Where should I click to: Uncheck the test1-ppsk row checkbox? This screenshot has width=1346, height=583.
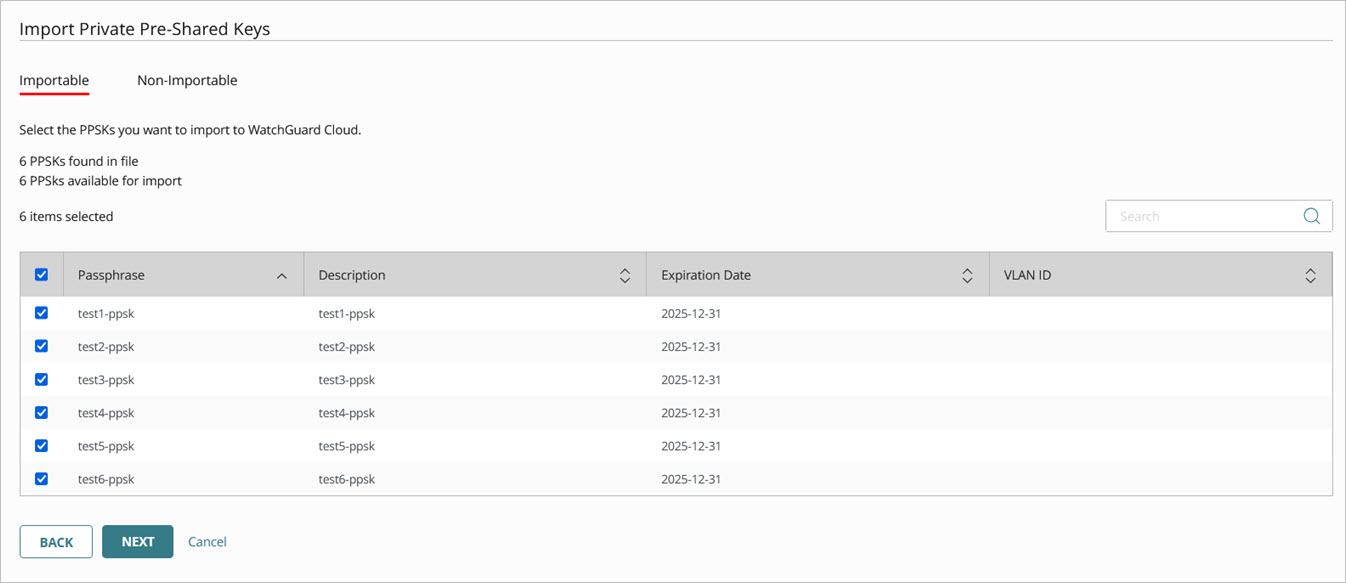42,313
